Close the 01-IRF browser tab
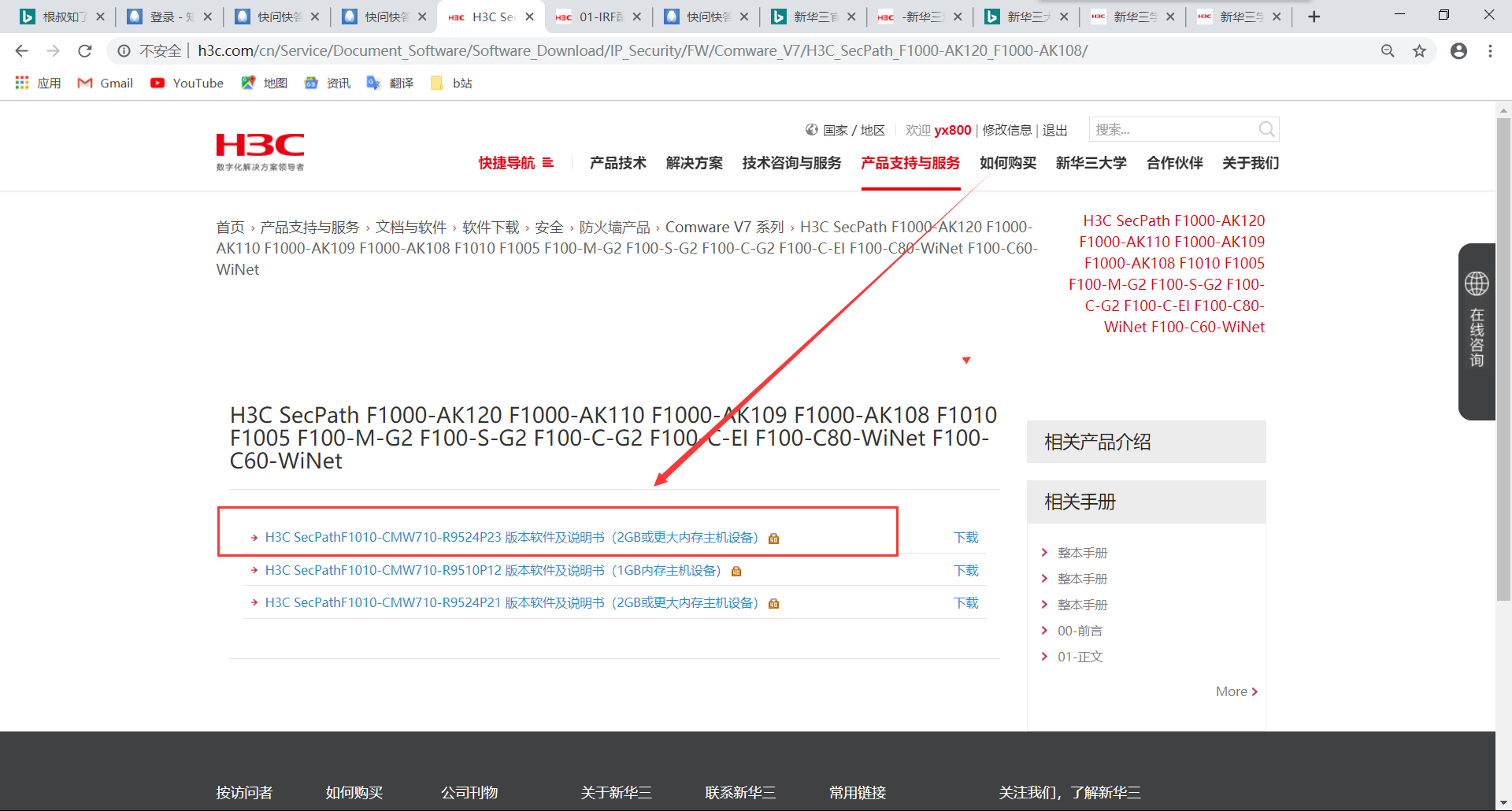 [636, 17]
